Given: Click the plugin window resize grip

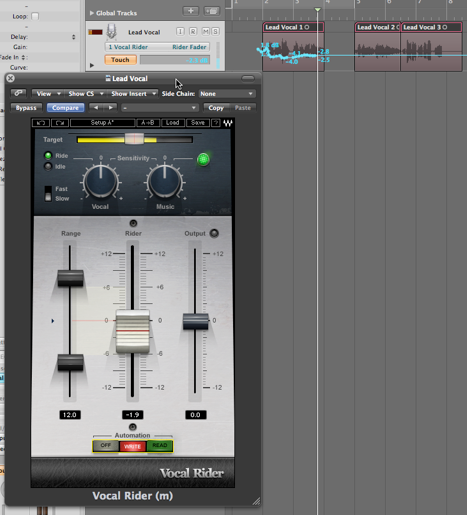Looking at the screenshot, I should (x=256, y=501).
